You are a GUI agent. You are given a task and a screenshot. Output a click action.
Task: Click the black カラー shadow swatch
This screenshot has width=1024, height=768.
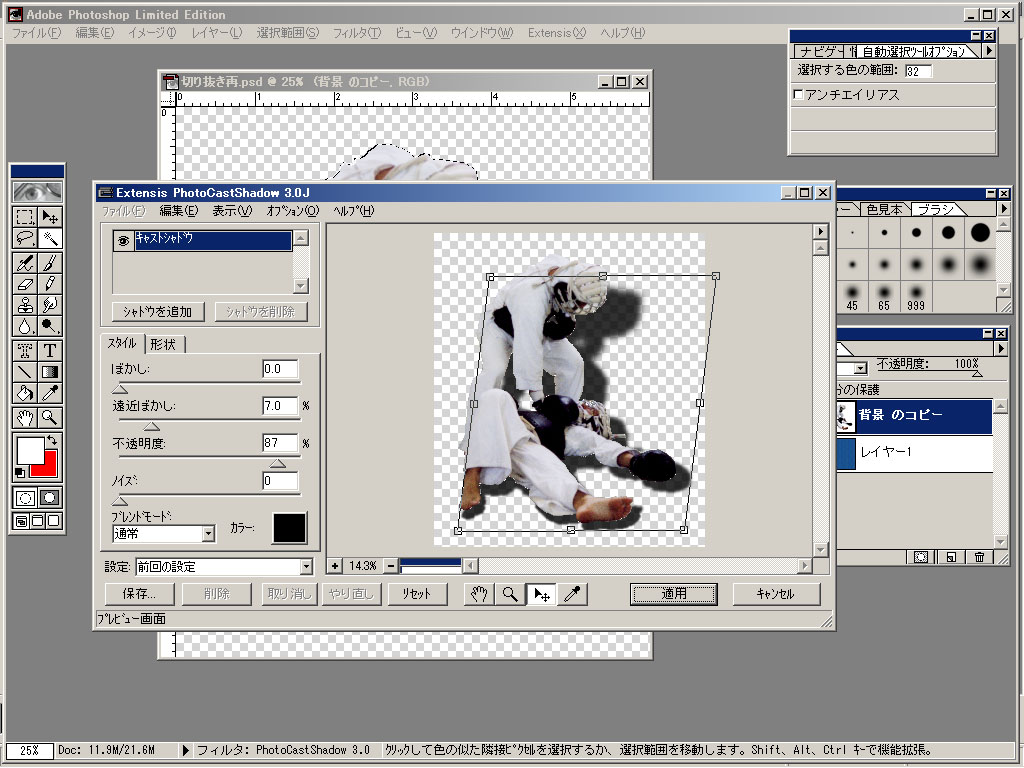[290, 528]
